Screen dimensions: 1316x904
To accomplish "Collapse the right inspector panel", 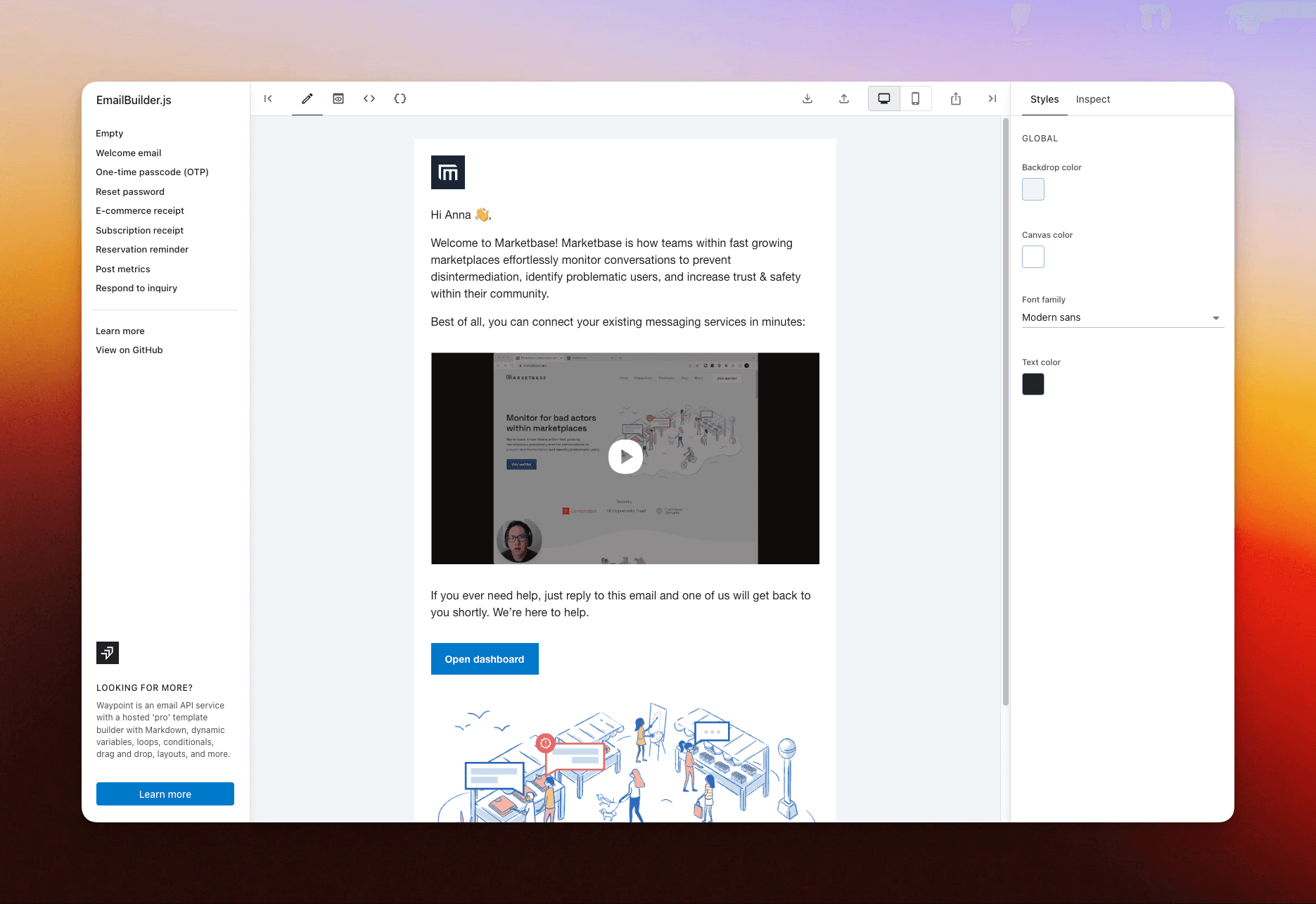I will pyautogui.click(x=992, y=98).
